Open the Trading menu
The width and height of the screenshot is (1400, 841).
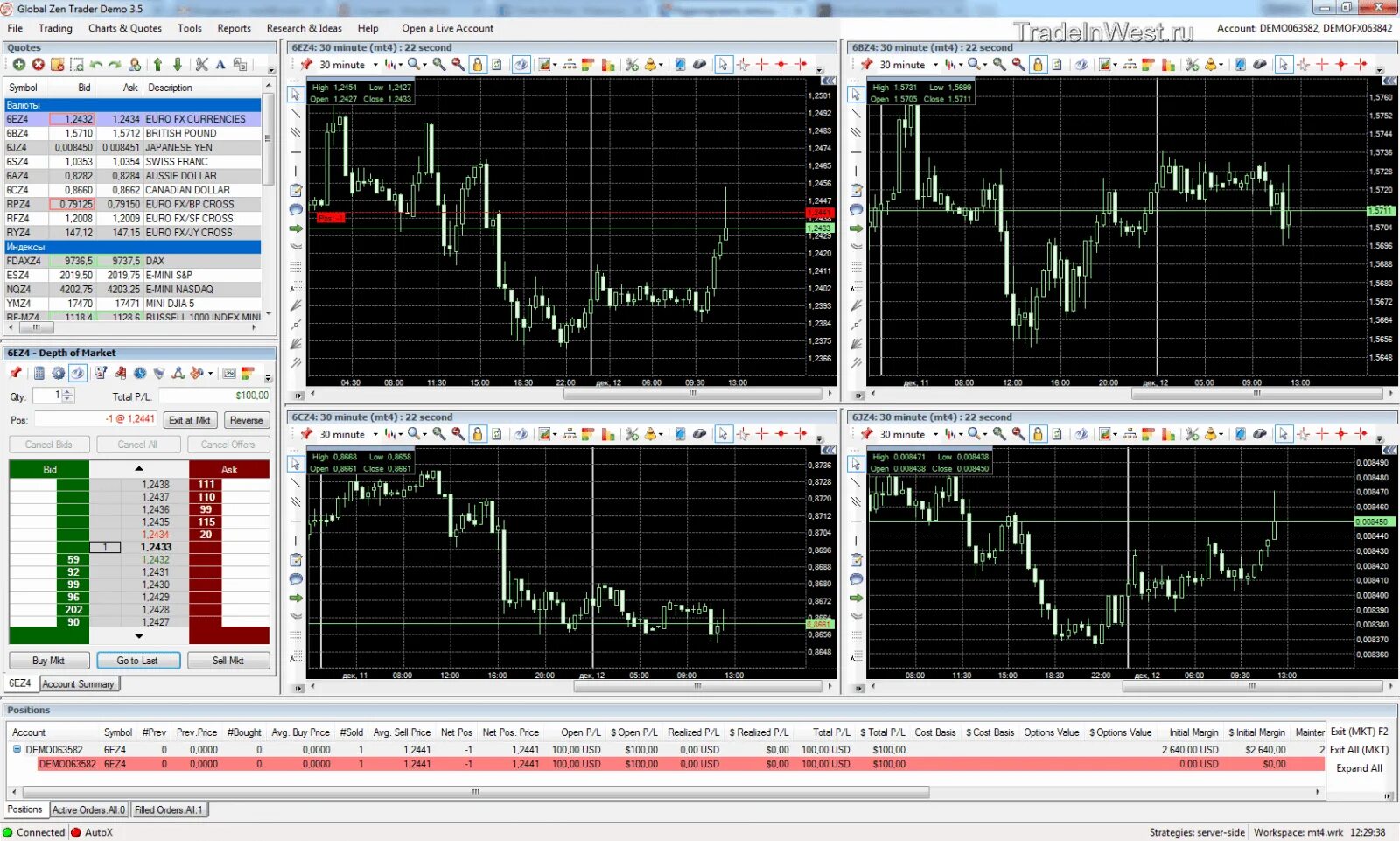pos(55,28)
